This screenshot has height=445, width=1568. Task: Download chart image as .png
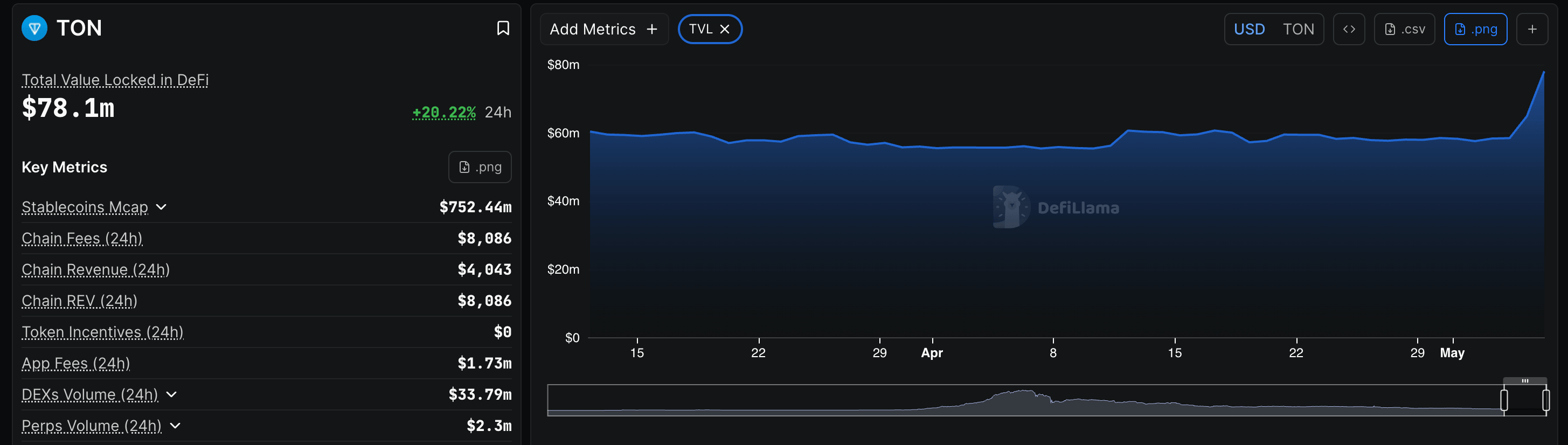tap(1475, 29)
